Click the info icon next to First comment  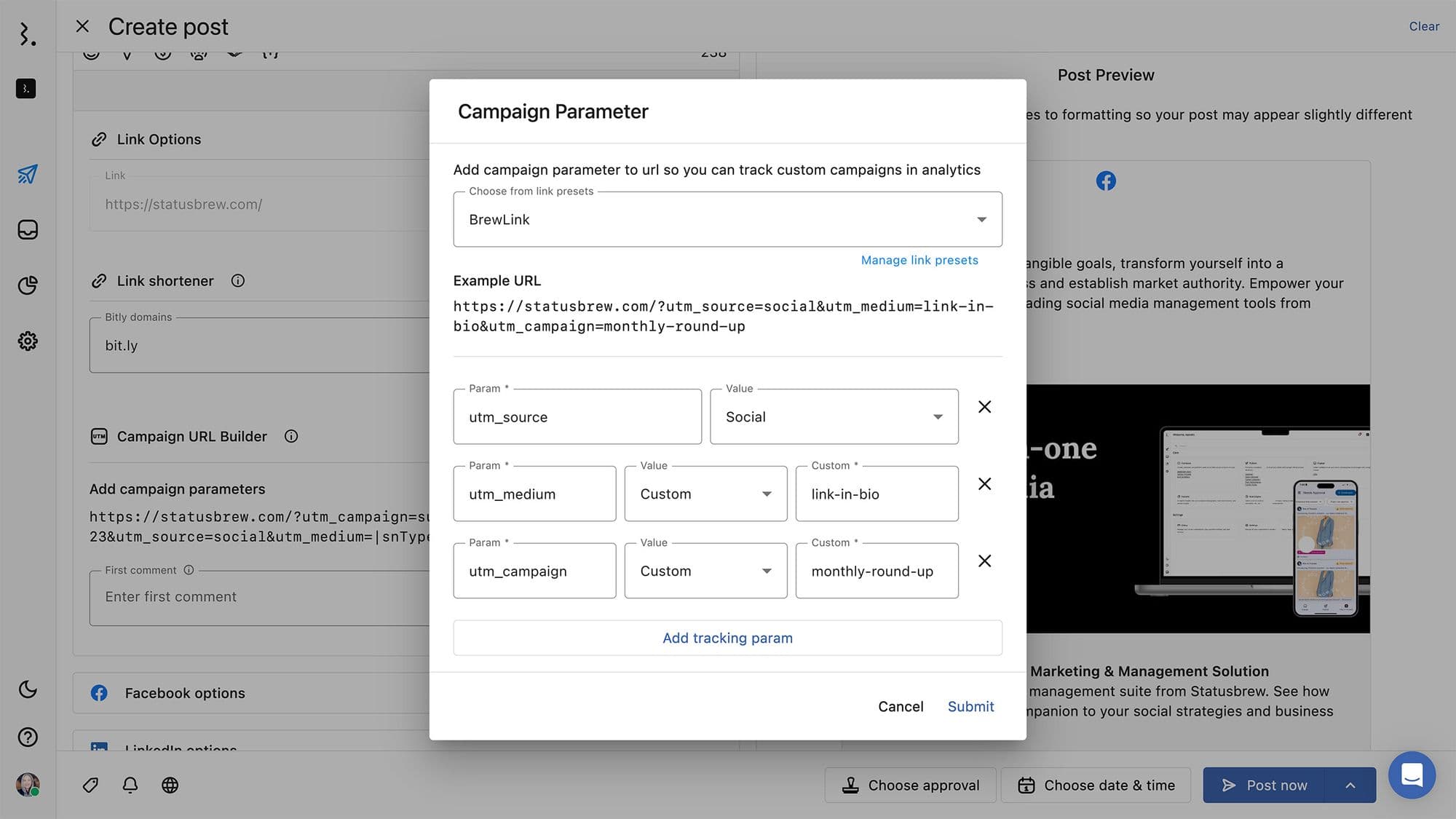189,570
